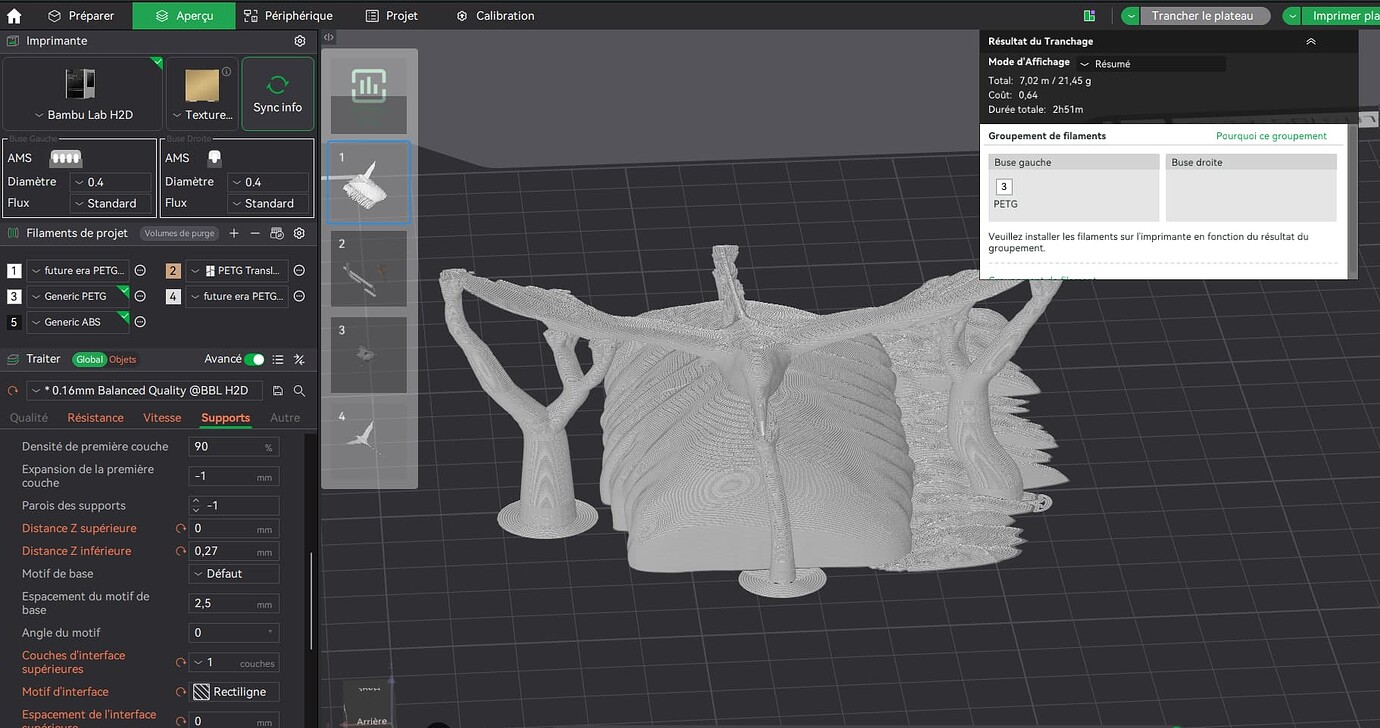Expand filament 2 PETG Translucent dropdown
This screenshot has height=728, width=1380.
tap(237, 270)
